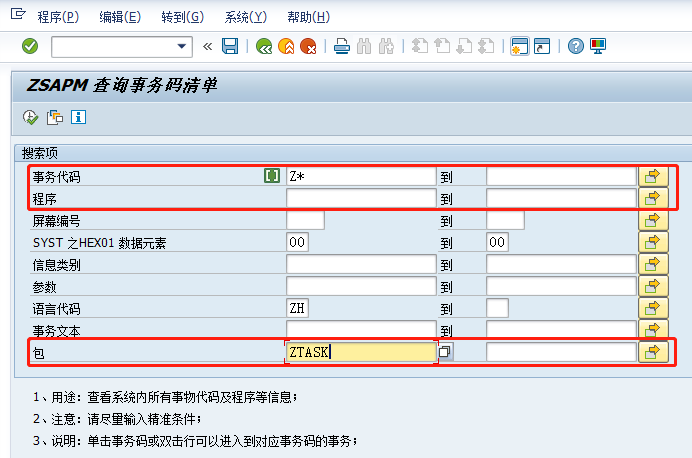
Task: Click the 信息类别 upper limit field
Action: (561, 264)
